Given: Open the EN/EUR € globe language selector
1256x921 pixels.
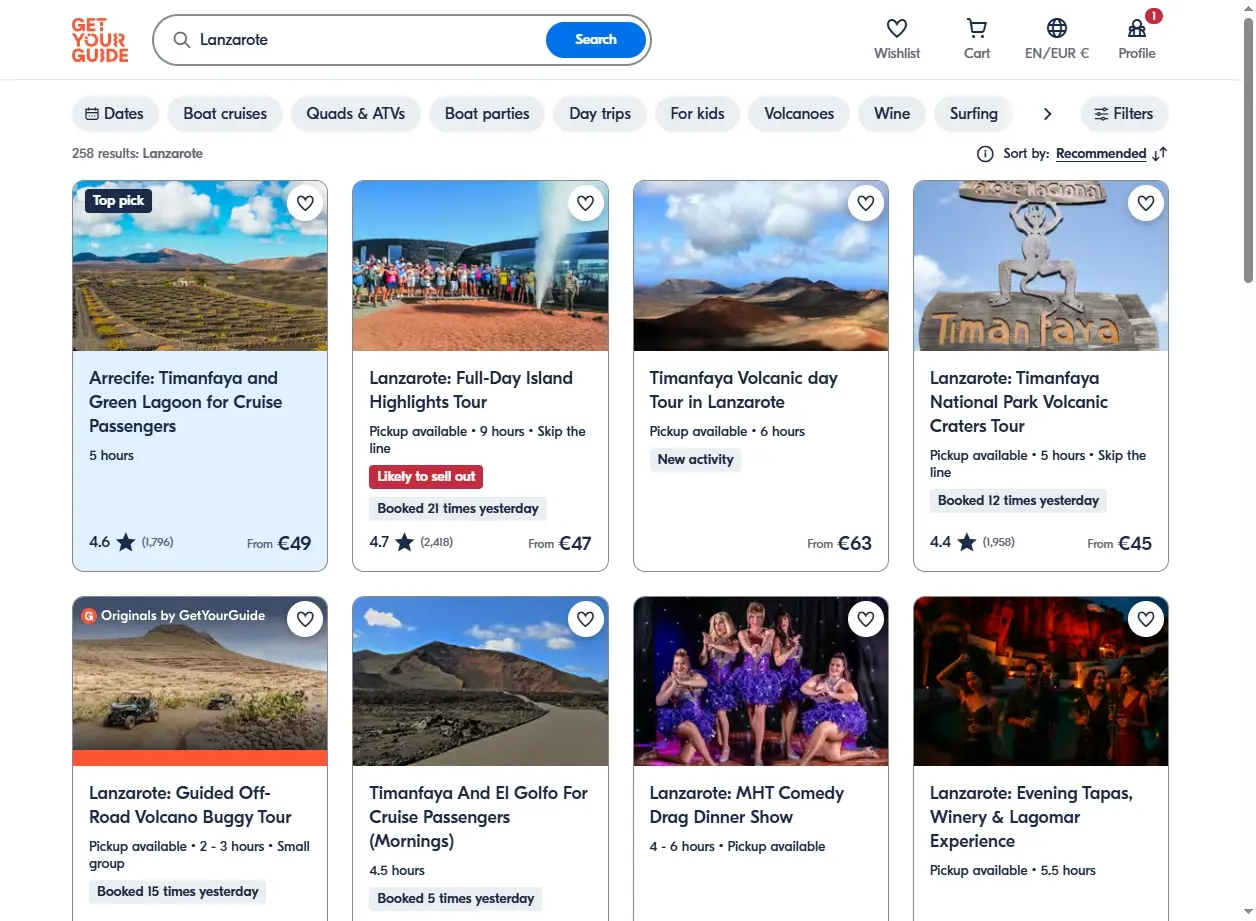Looking at the screenshot, I should point(1057,28).
